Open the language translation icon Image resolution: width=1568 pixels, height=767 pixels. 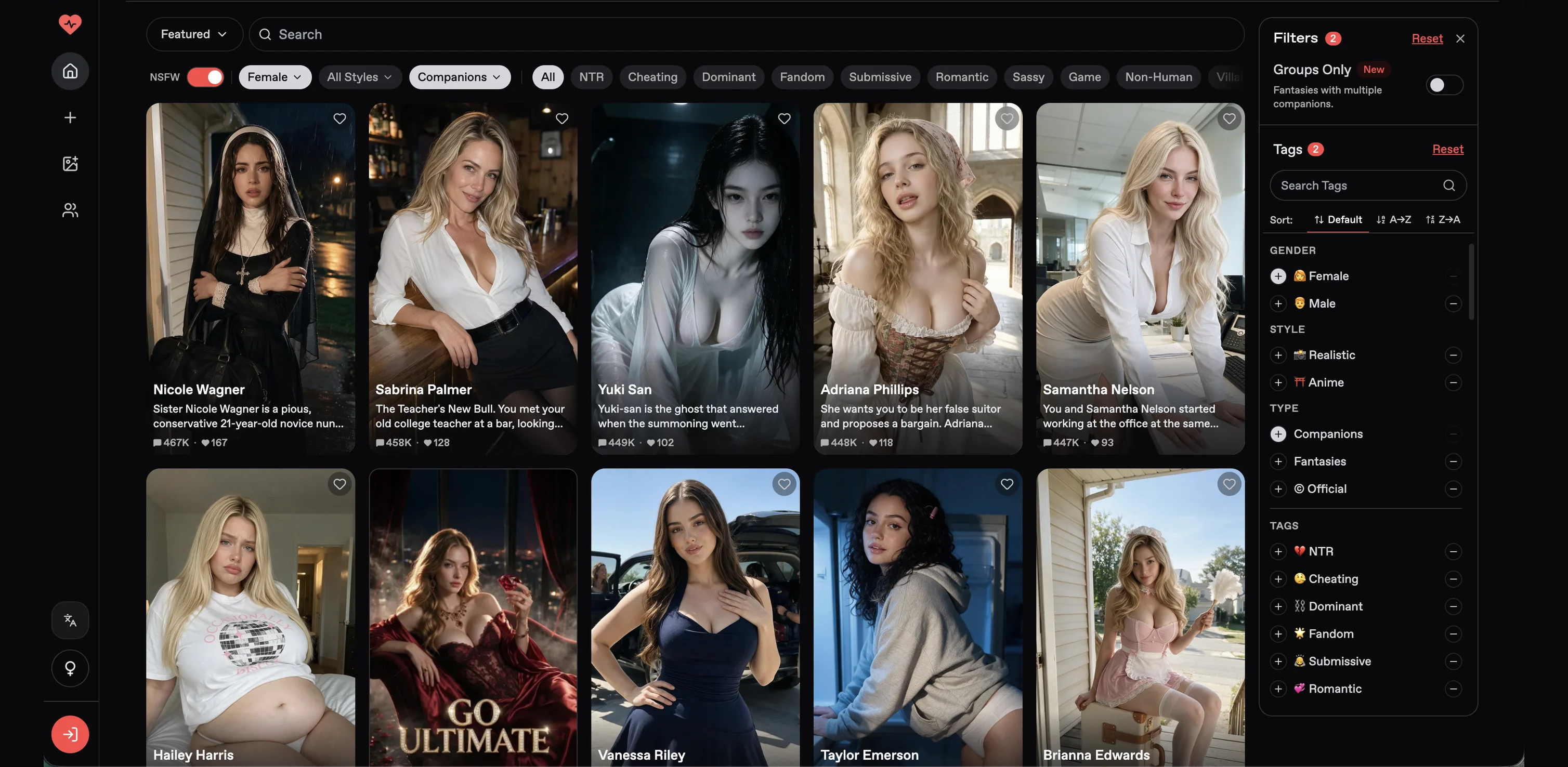[x=70, y=620]
